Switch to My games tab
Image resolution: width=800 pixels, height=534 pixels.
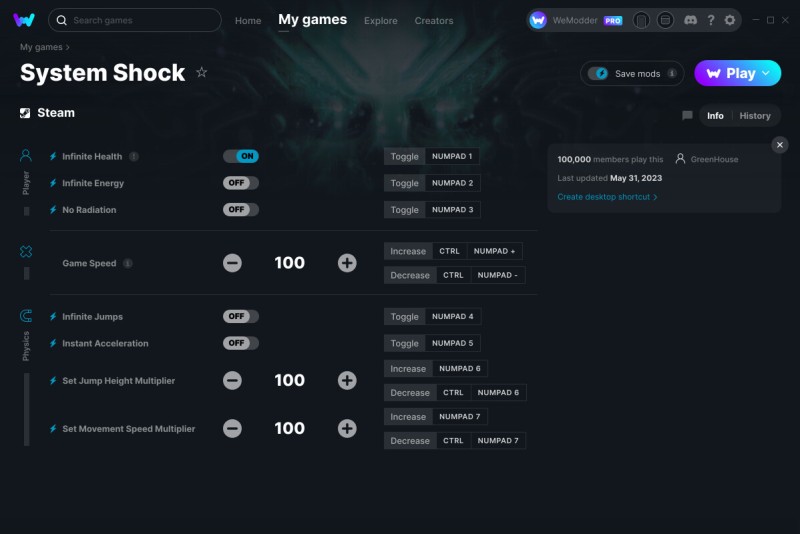[x=312, y=20]
